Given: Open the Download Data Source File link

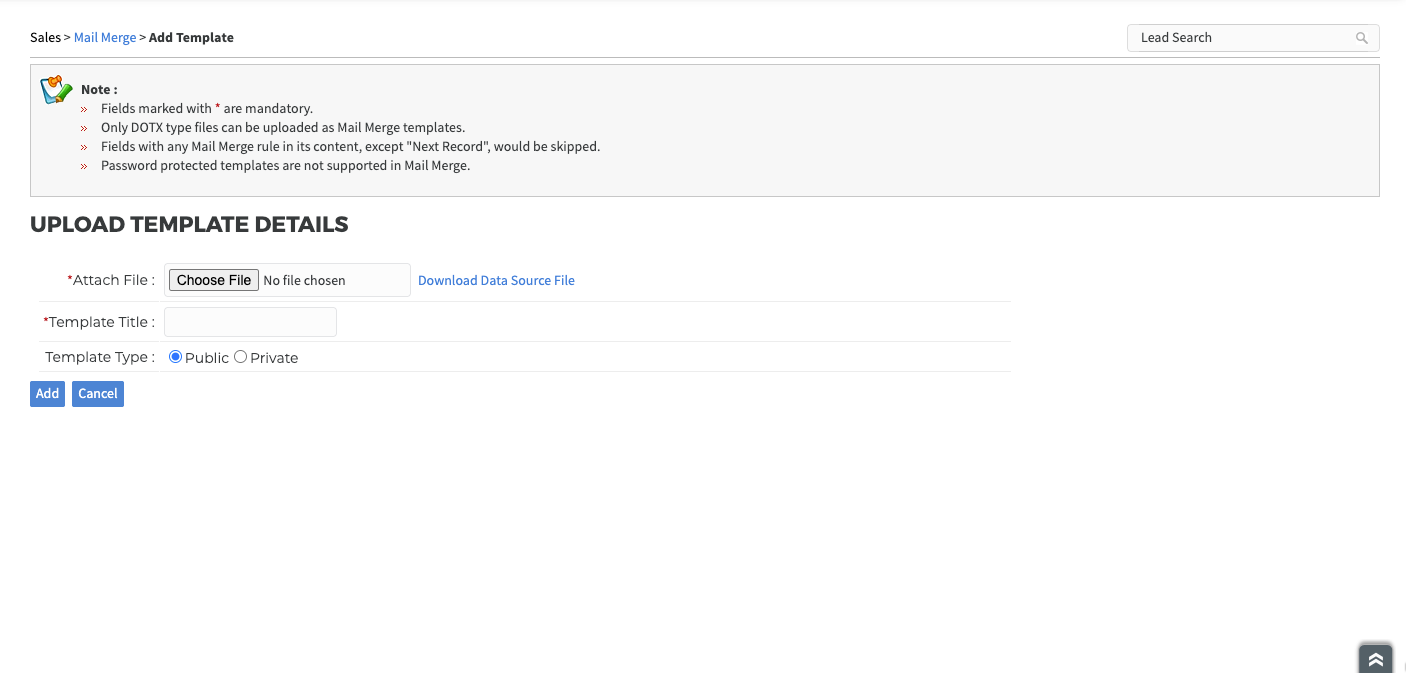Looking at the screenshot, I should click(496, 280).
